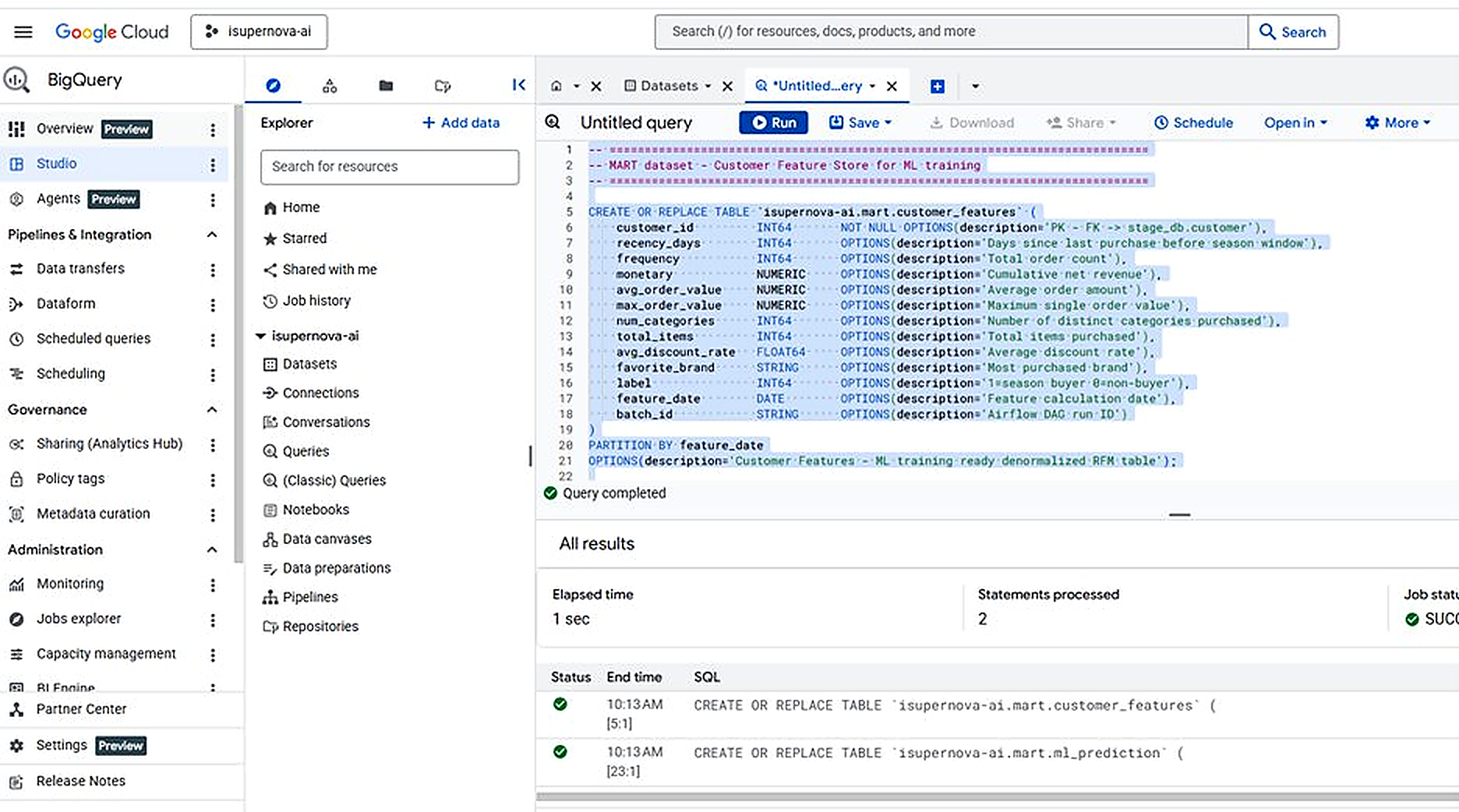Open the Save dropdown
Screen dimensions: 1459x812
pos(860,123)
